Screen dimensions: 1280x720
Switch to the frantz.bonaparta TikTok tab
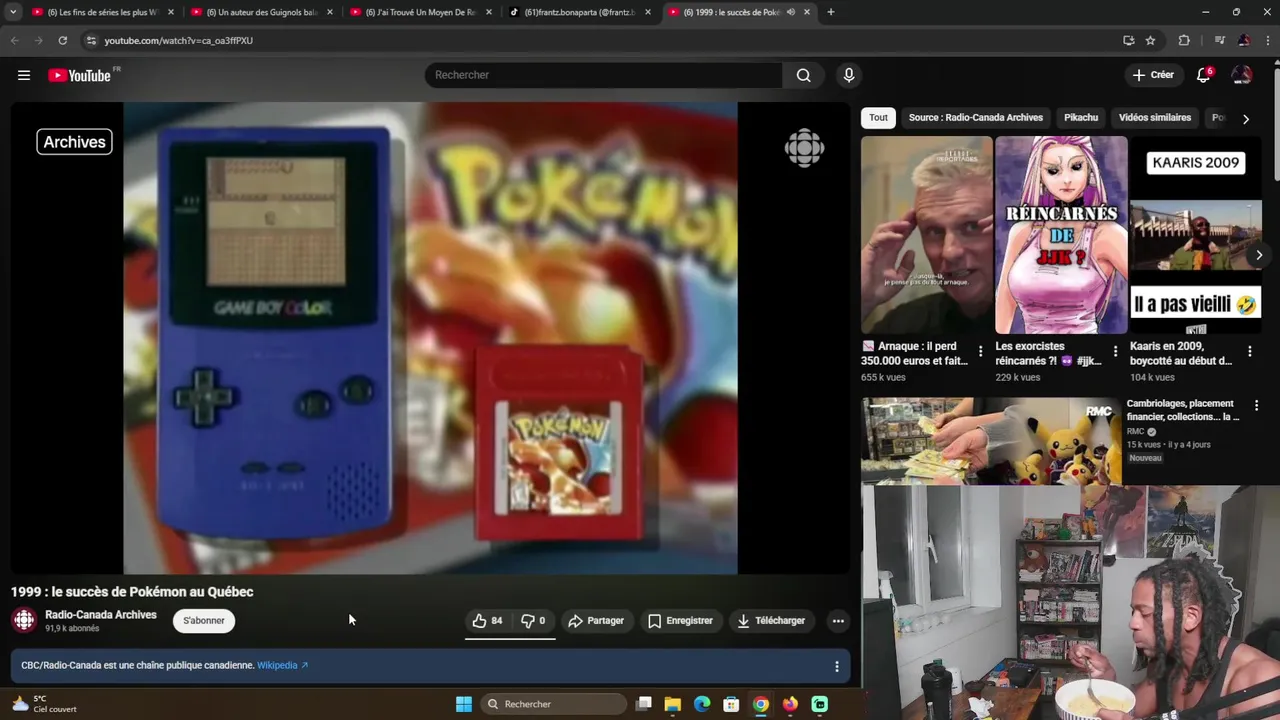[580, 12]
